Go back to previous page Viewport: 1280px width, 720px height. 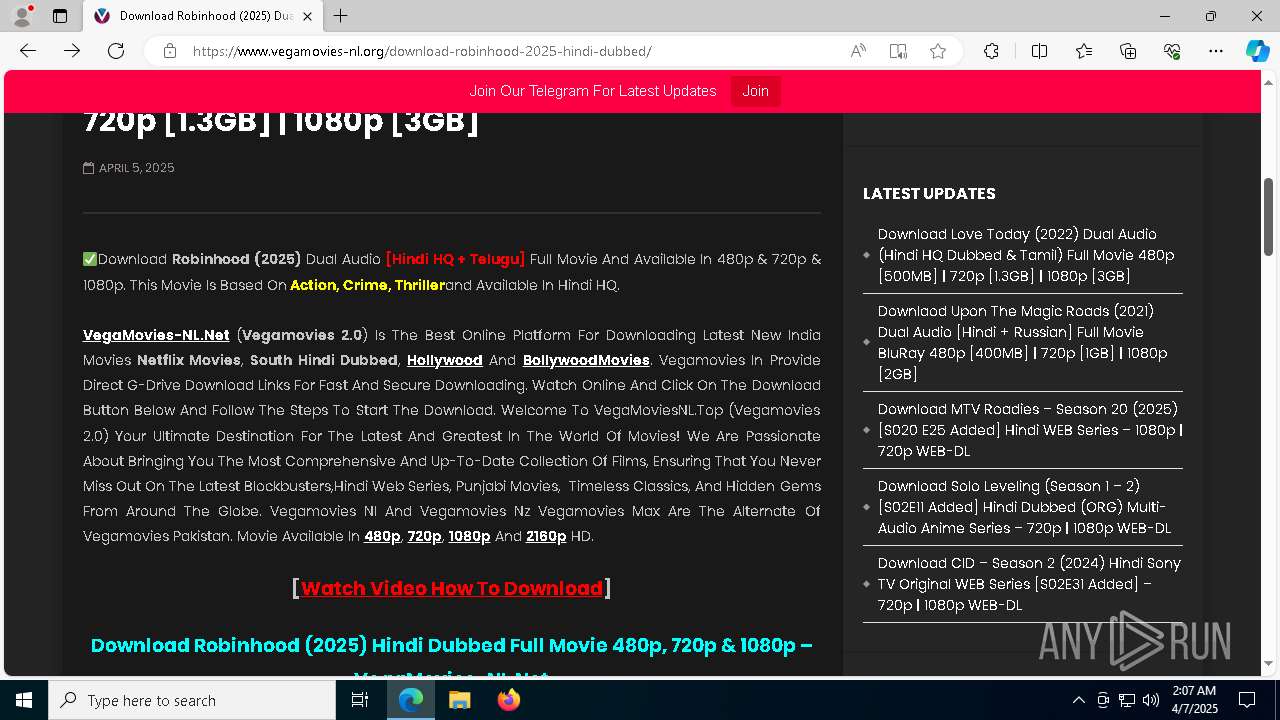pyautogui.click(x=28, y=51)
